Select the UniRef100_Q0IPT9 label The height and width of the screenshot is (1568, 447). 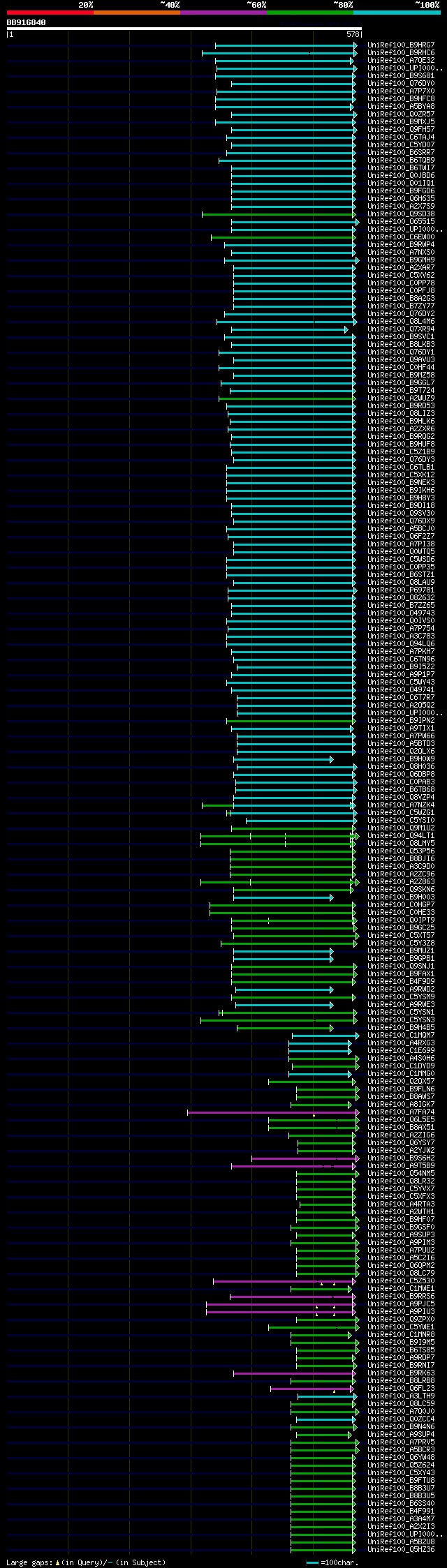(401, 920)
